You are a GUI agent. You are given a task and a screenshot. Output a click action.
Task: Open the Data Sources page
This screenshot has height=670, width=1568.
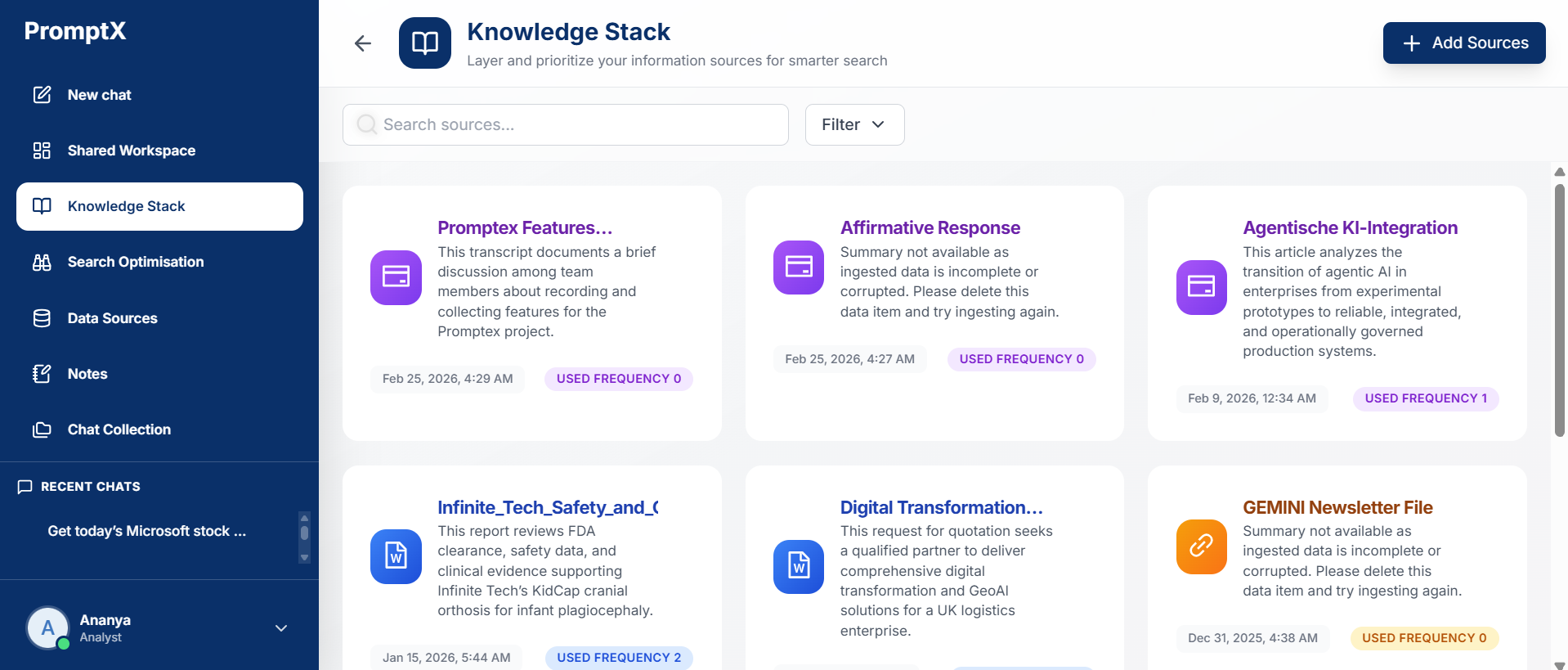[159, 318]
